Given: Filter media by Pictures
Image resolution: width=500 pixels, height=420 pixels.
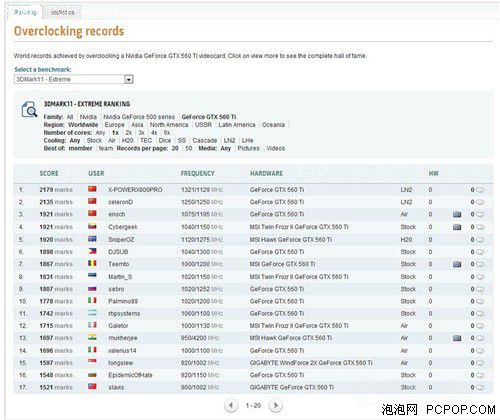Looking at the screenshot, I should point(248,148).
